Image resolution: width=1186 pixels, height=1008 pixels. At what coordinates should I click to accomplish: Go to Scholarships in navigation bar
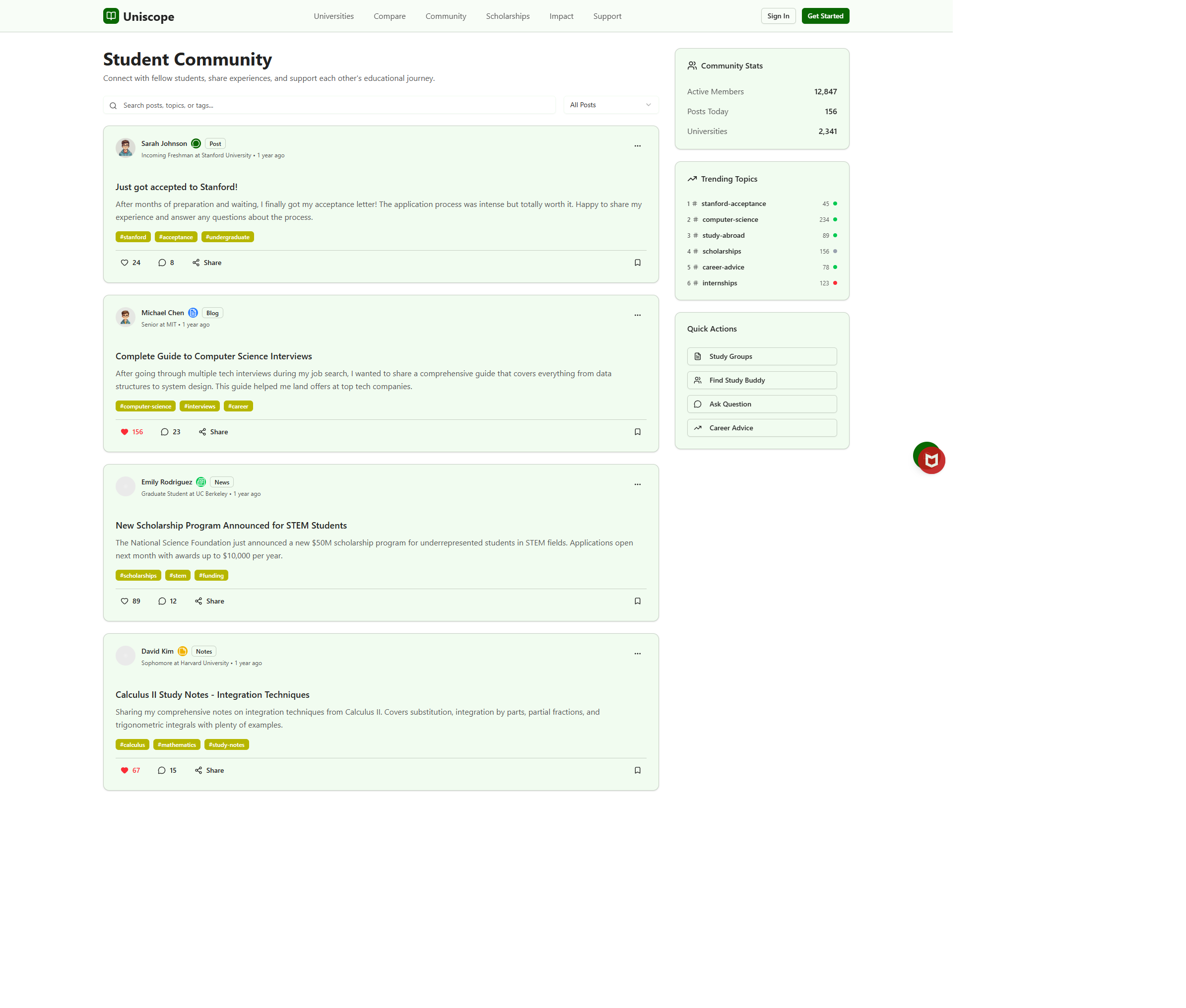507,16
